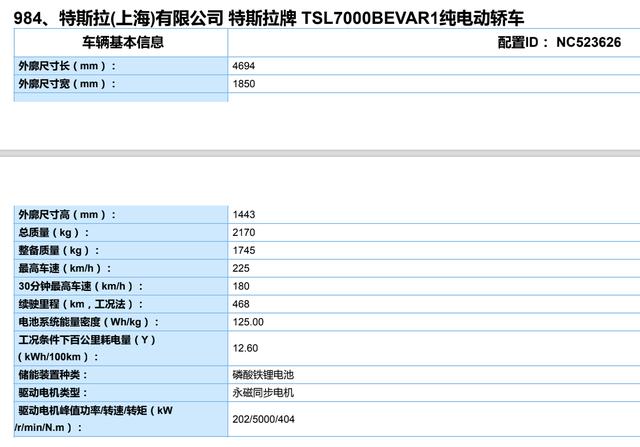Click the length value "4694"
Viewport: 640px width, 447px height.
(x=244, y=66)
